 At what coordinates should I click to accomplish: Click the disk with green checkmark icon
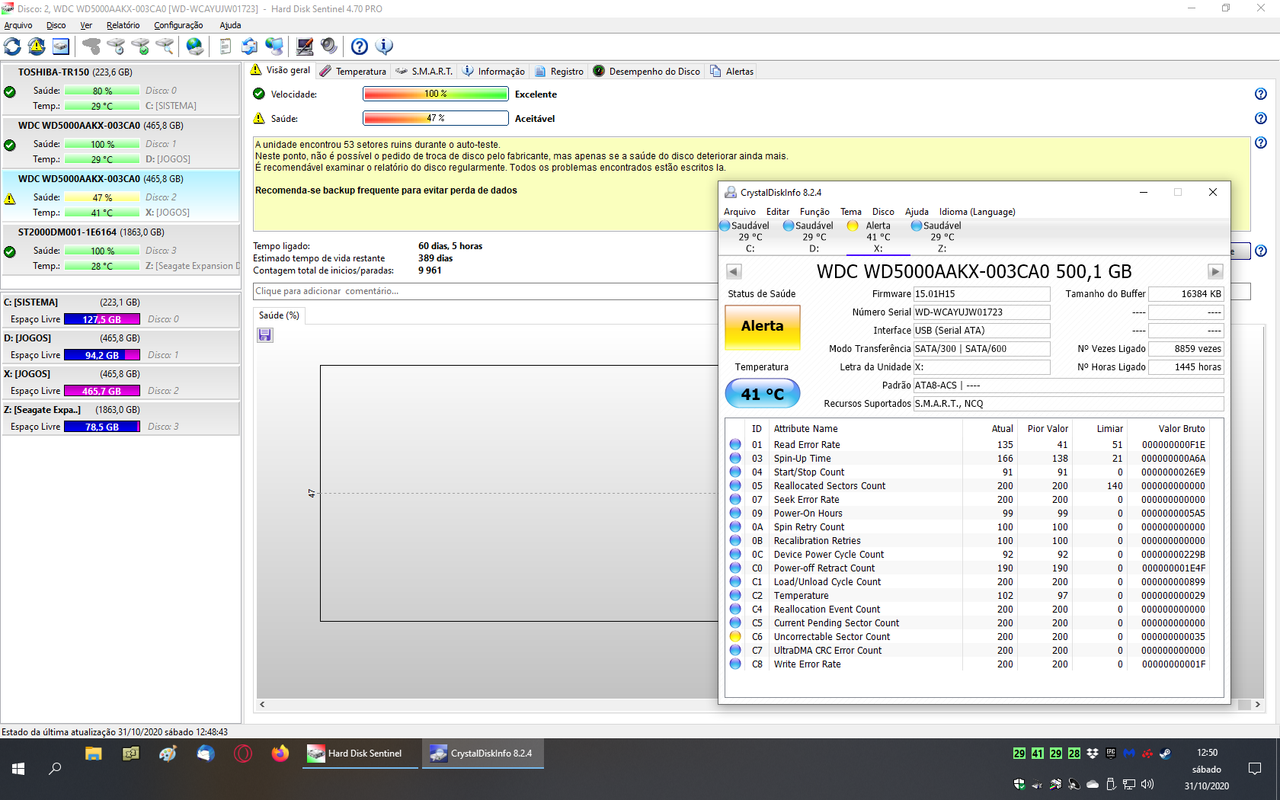[x=140, y=46]
